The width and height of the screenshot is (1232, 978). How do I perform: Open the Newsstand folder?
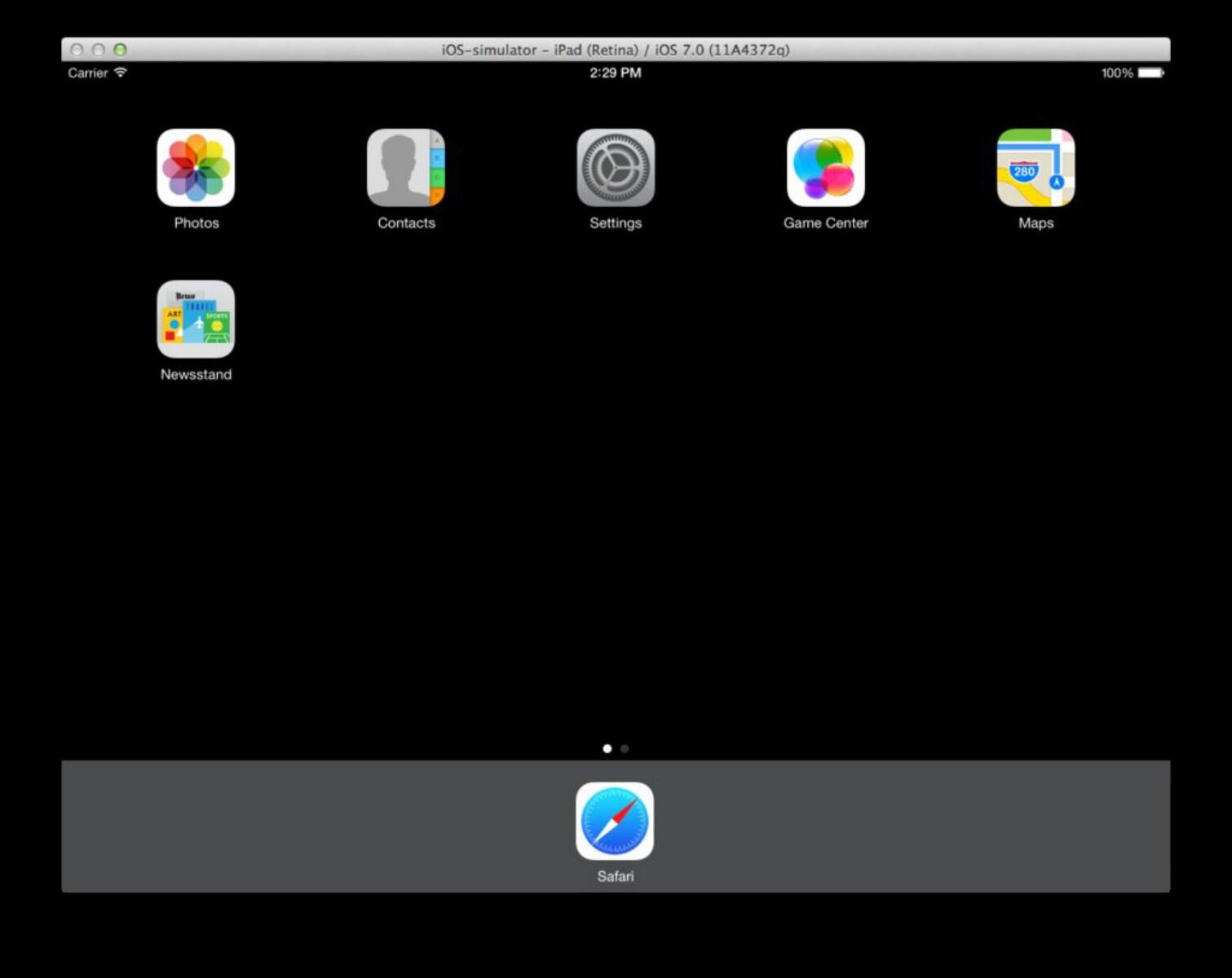[196, 319]
